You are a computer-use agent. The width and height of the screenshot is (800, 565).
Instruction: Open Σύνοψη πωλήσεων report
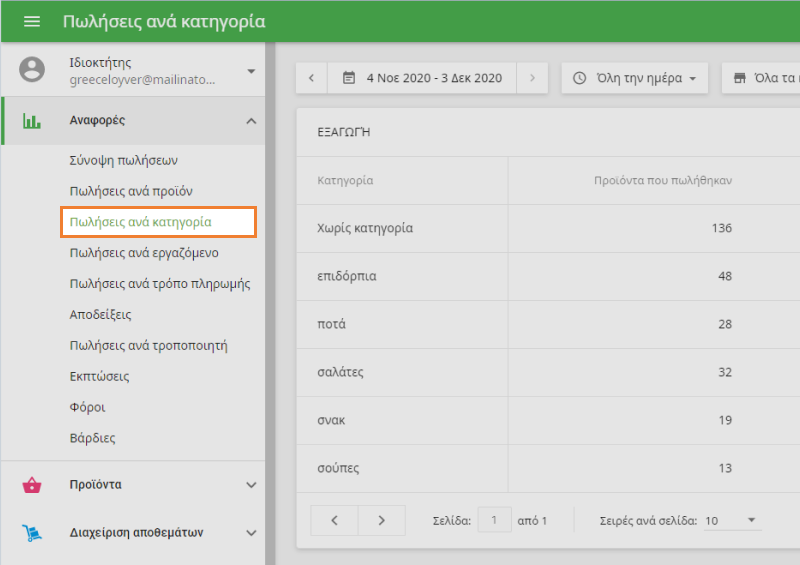tap(124, 160)
